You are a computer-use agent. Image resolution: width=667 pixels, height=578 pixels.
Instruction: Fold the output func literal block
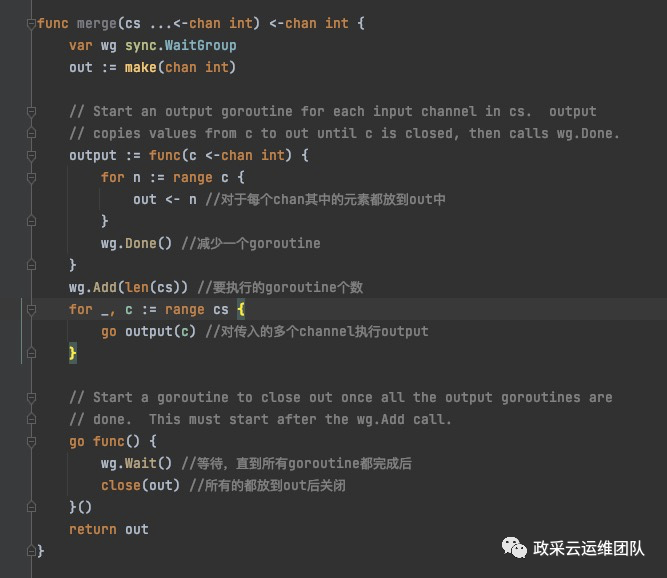[31, 155]
